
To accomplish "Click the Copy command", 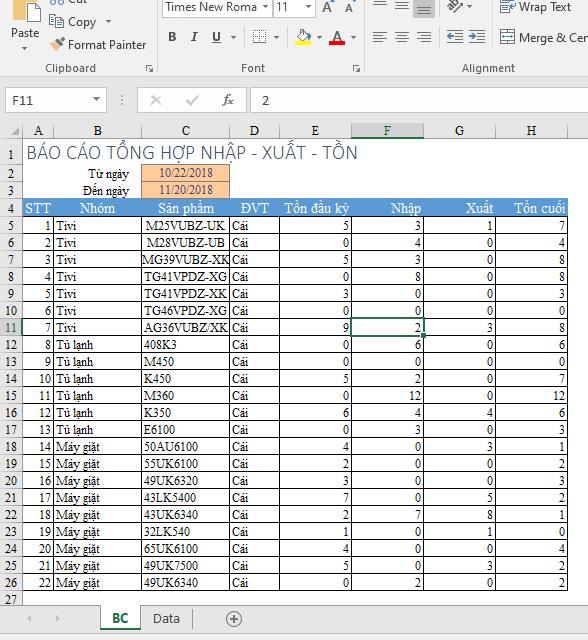I will [74, 22].
